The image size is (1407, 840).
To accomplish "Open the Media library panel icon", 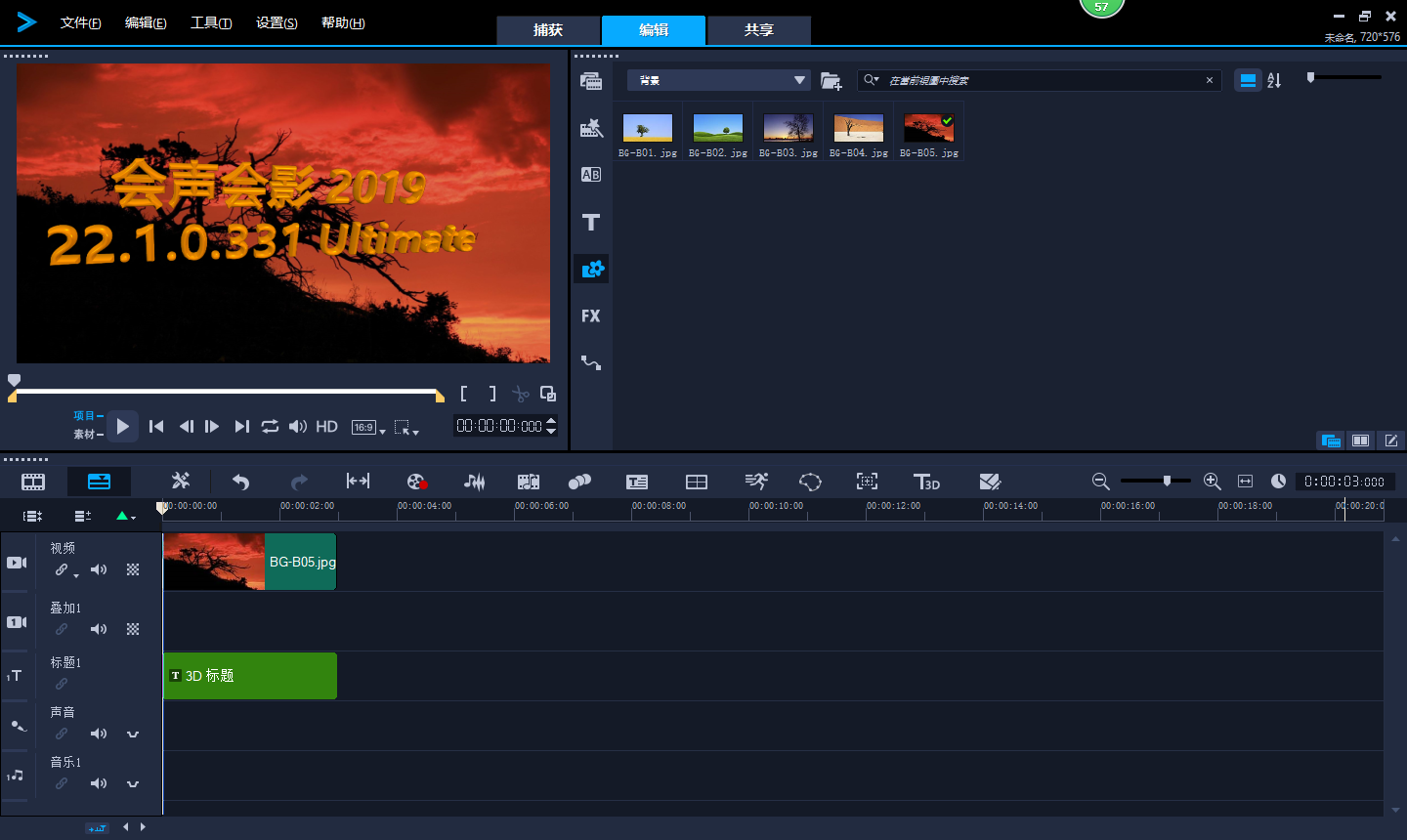I will 591,81.
